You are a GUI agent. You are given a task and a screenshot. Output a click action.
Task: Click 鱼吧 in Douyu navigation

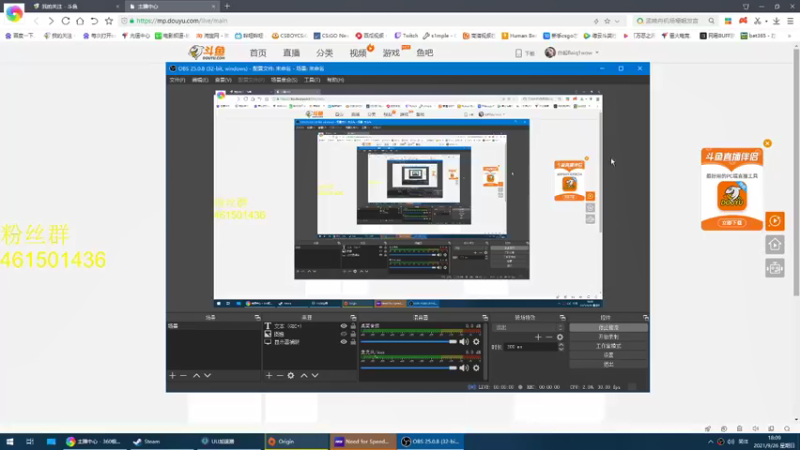(424, 53)
